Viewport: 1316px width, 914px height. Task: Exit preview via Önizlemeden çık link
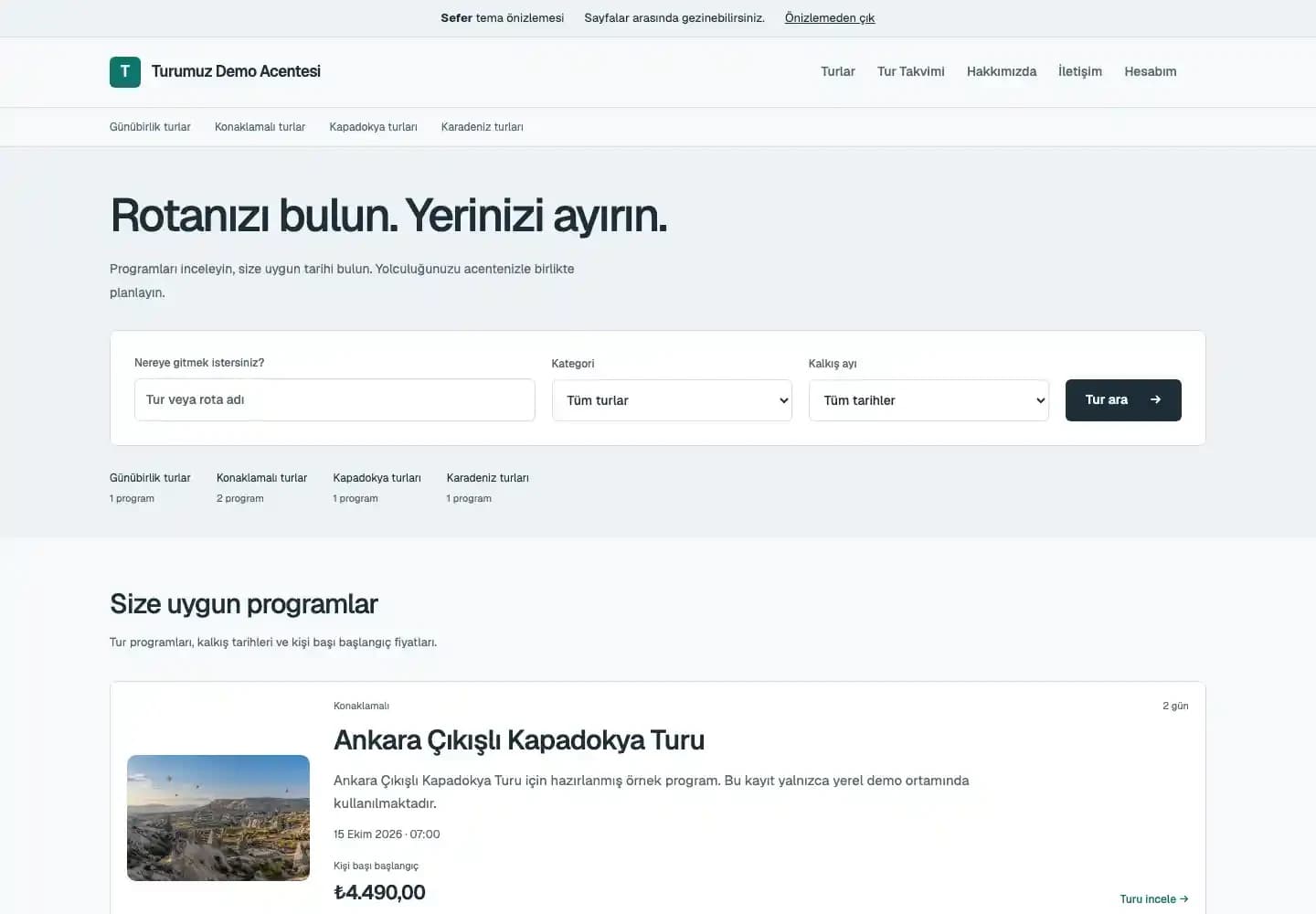point(830,17)
